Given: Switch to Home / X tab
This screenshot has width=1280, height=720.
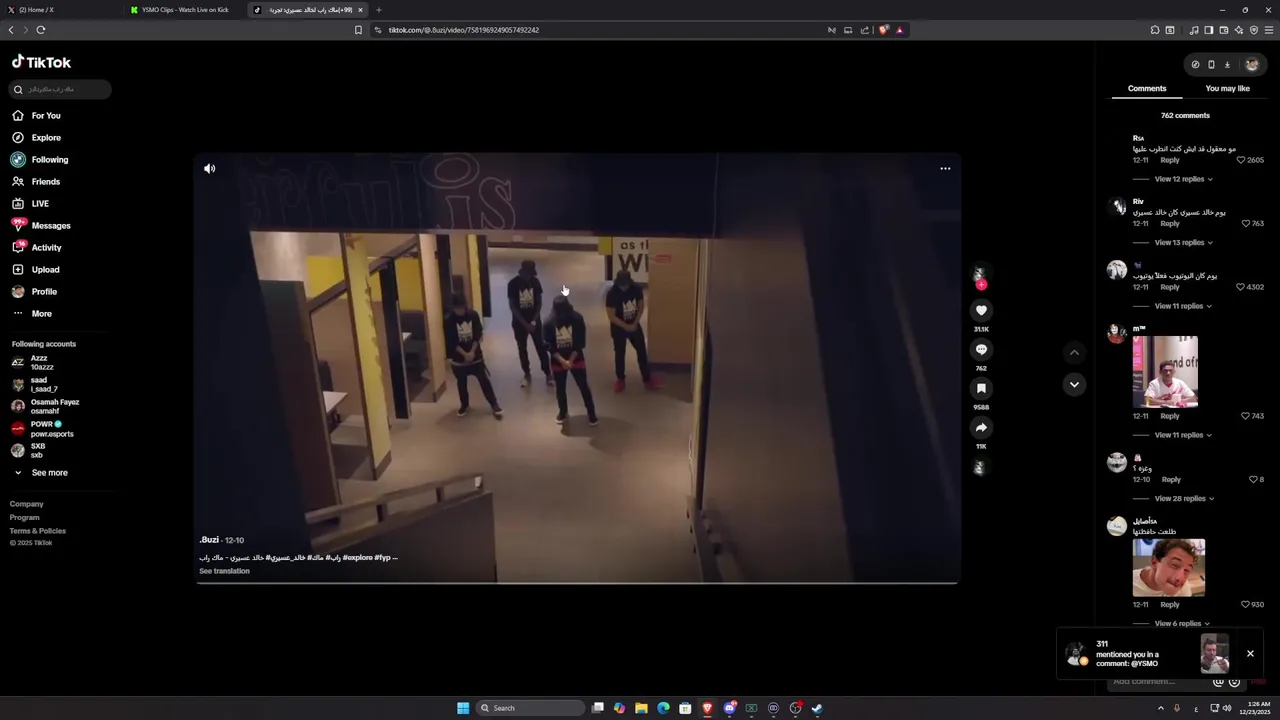Looking at the screenshot, I should (61, 10).
